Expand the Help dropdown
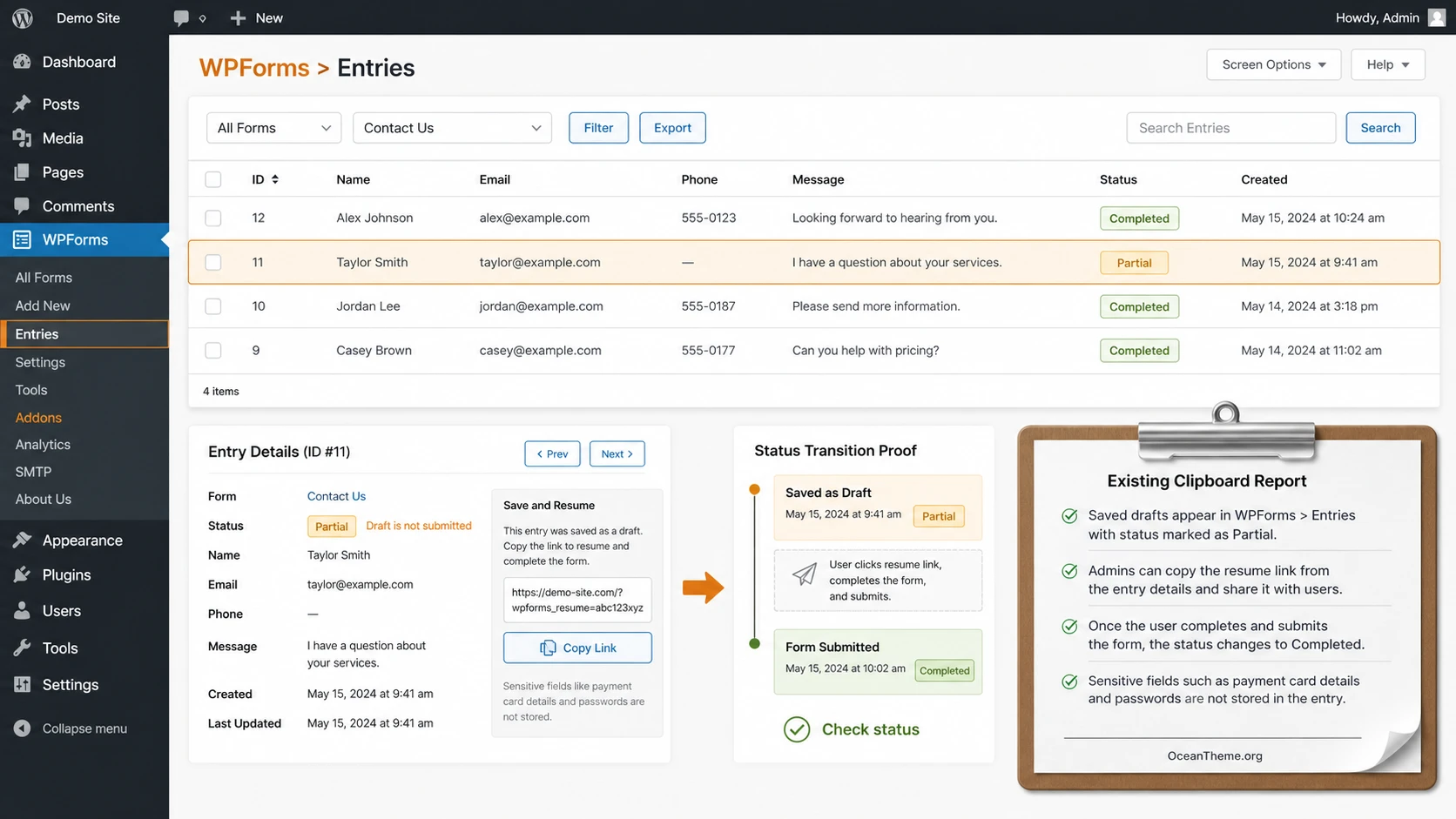 (1387, 64)
